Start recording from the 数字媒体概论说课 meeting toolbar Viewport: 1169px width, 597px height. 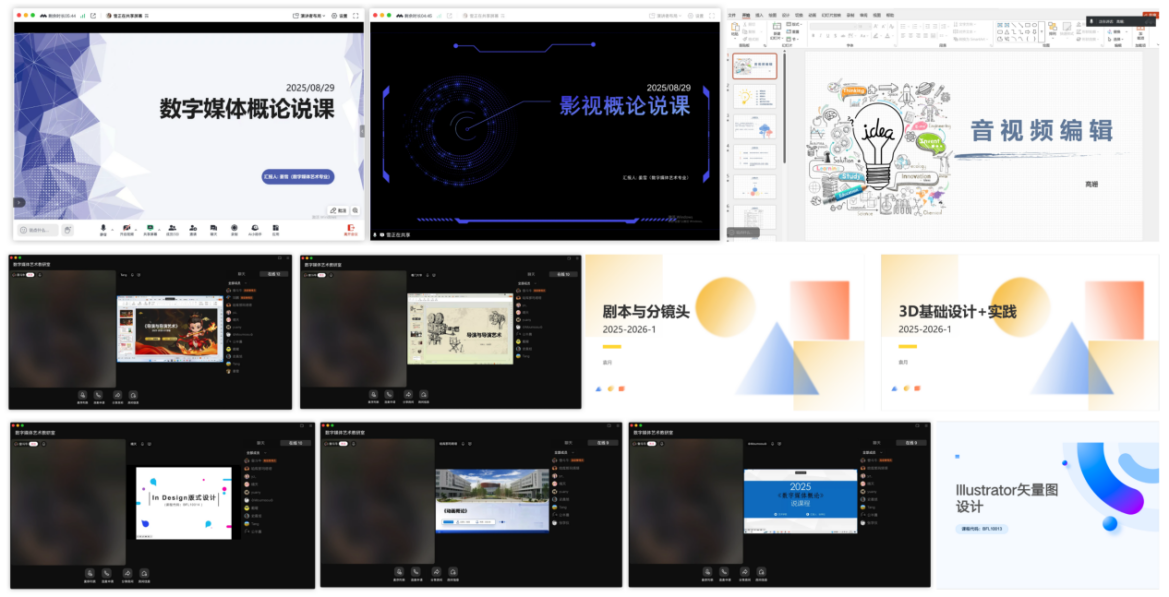click(x=234, y=229)
